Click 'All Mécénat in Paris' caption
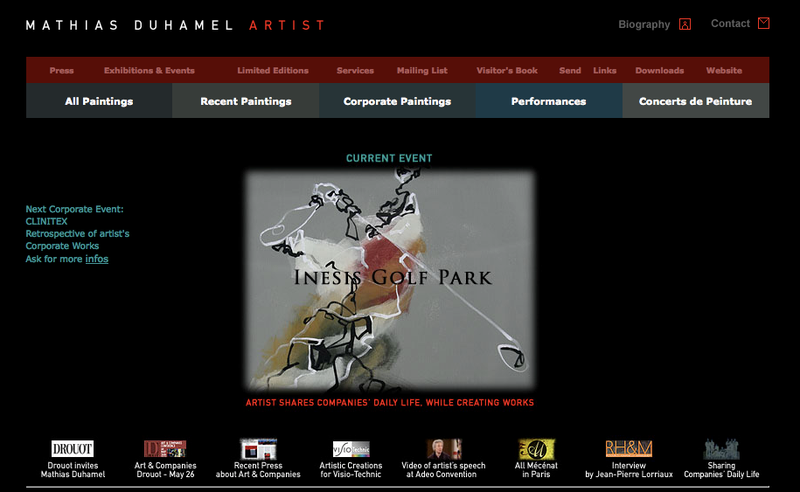800x492 pixels. click(x=536, y=470)
